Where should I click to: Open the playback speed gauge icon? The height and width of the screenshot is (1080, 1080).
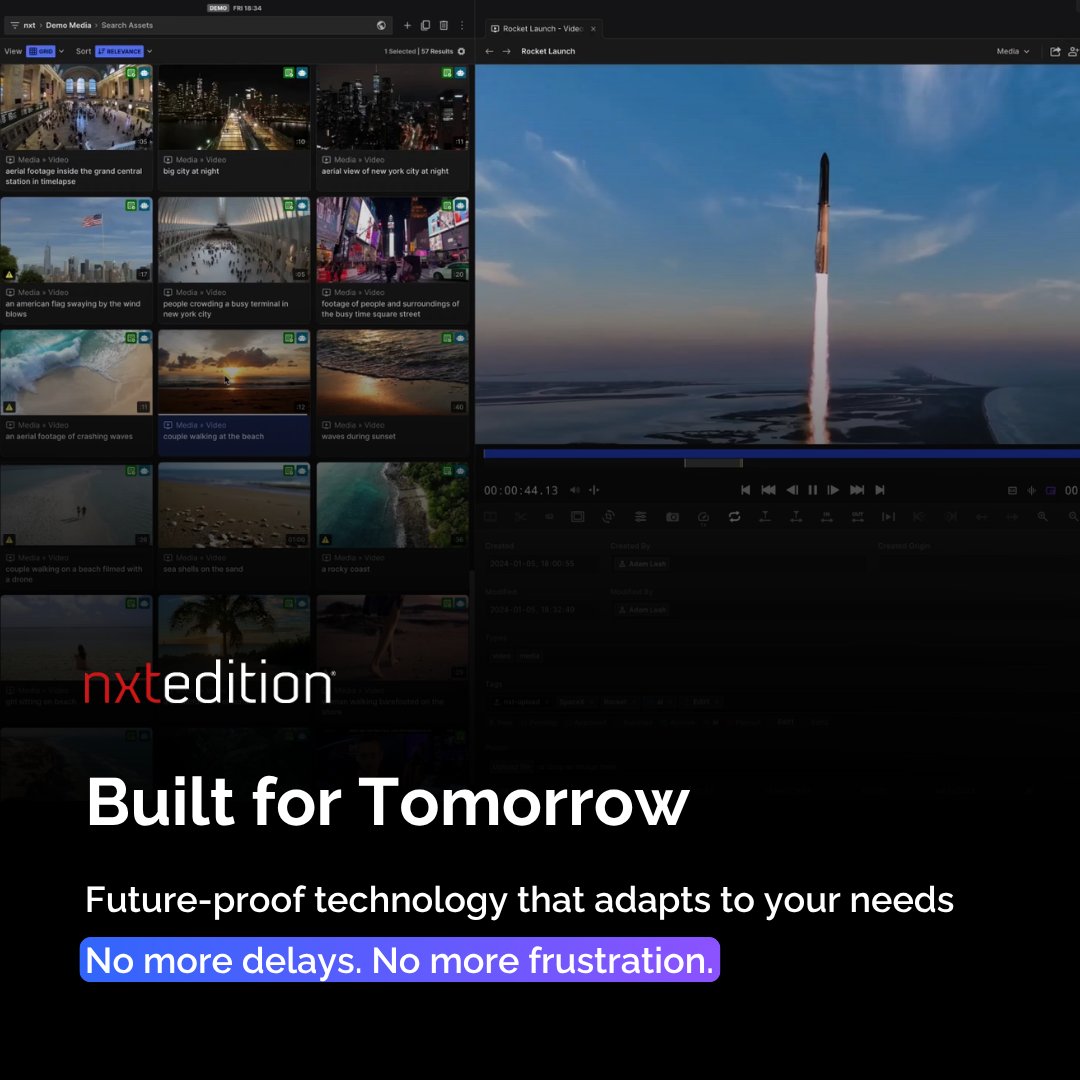pyautogui.click(x=703, y=517)
